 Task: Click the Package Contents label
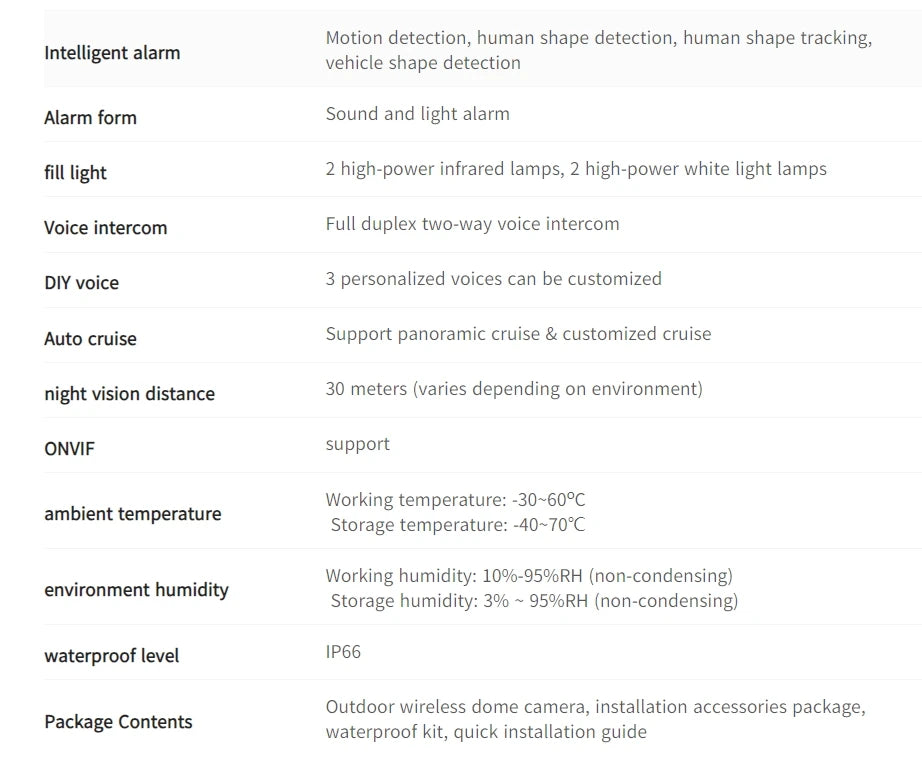(x=118, y=722)
